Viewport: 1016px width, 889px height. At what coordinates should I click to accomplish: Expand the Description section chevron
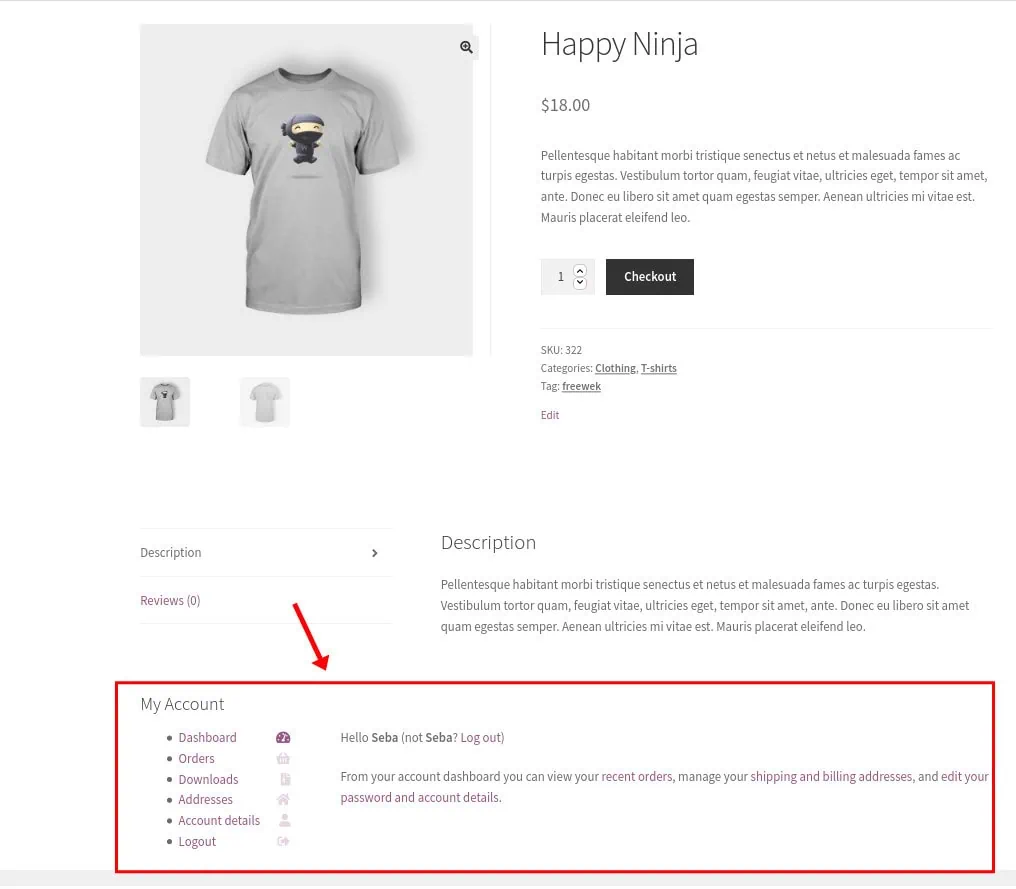pos(375,551)
